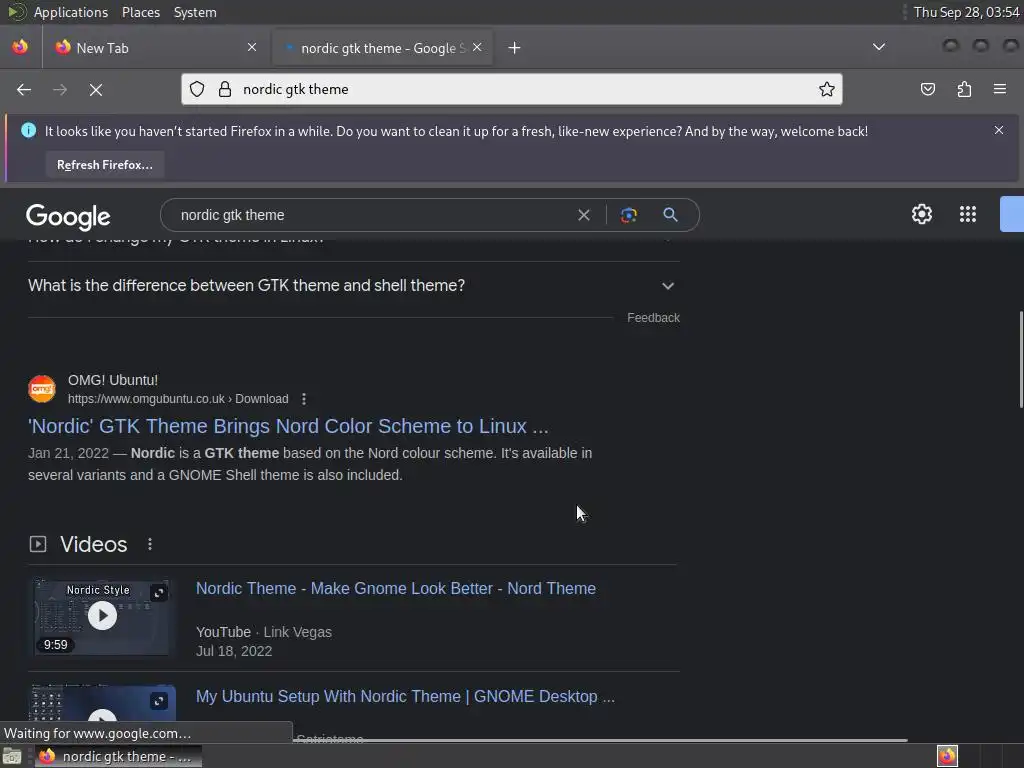Click the nordic gtk theme taskbar window button
The height and width of the screenshot is (768, 1024).
point(118,756)
